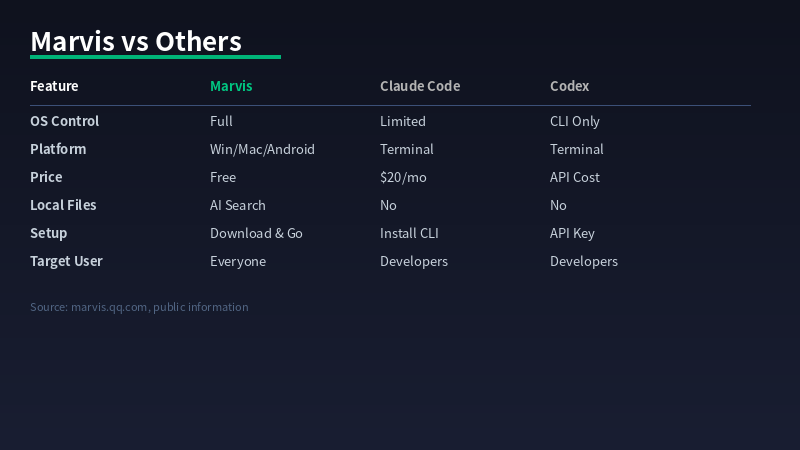Viewport: 800px width, 450px height.
Task: Click the 'API Cost' cell
Action: click(x=574, y=177)
